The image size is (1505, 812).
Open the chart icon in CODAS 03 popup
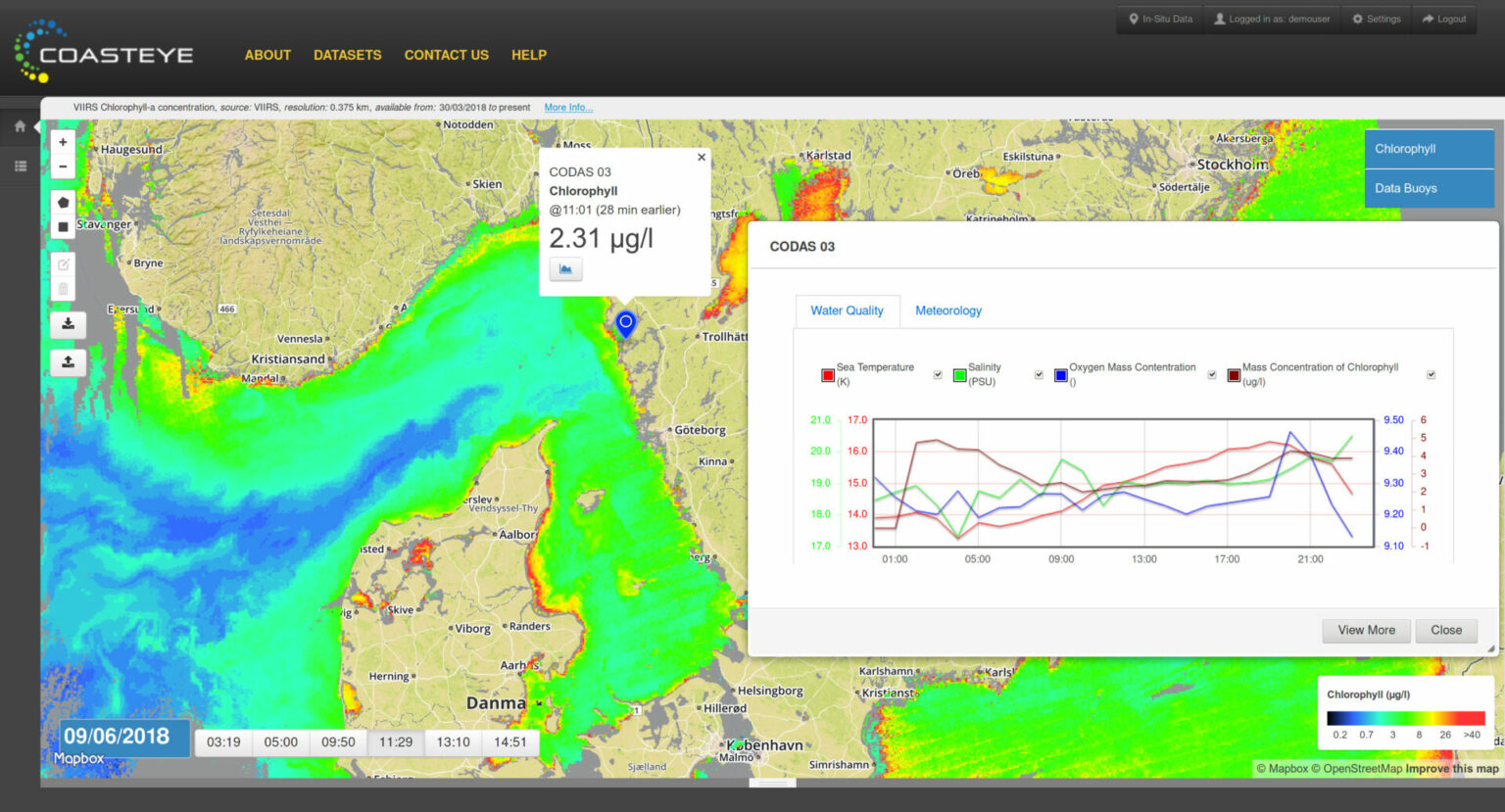pyautogui.click(x=565, y=268)
